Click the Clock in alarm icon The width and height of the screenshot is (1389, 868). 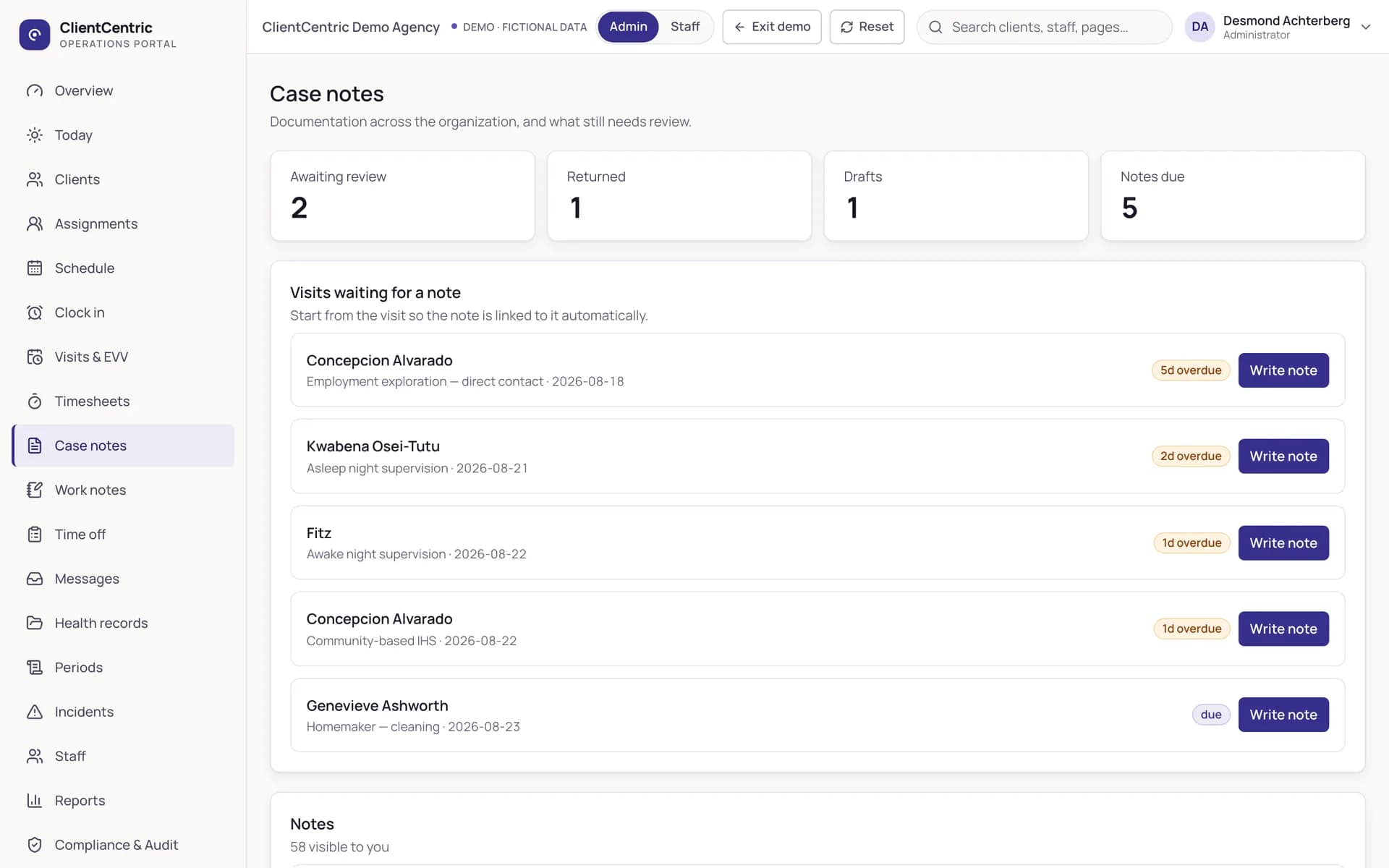pos(35,312)
